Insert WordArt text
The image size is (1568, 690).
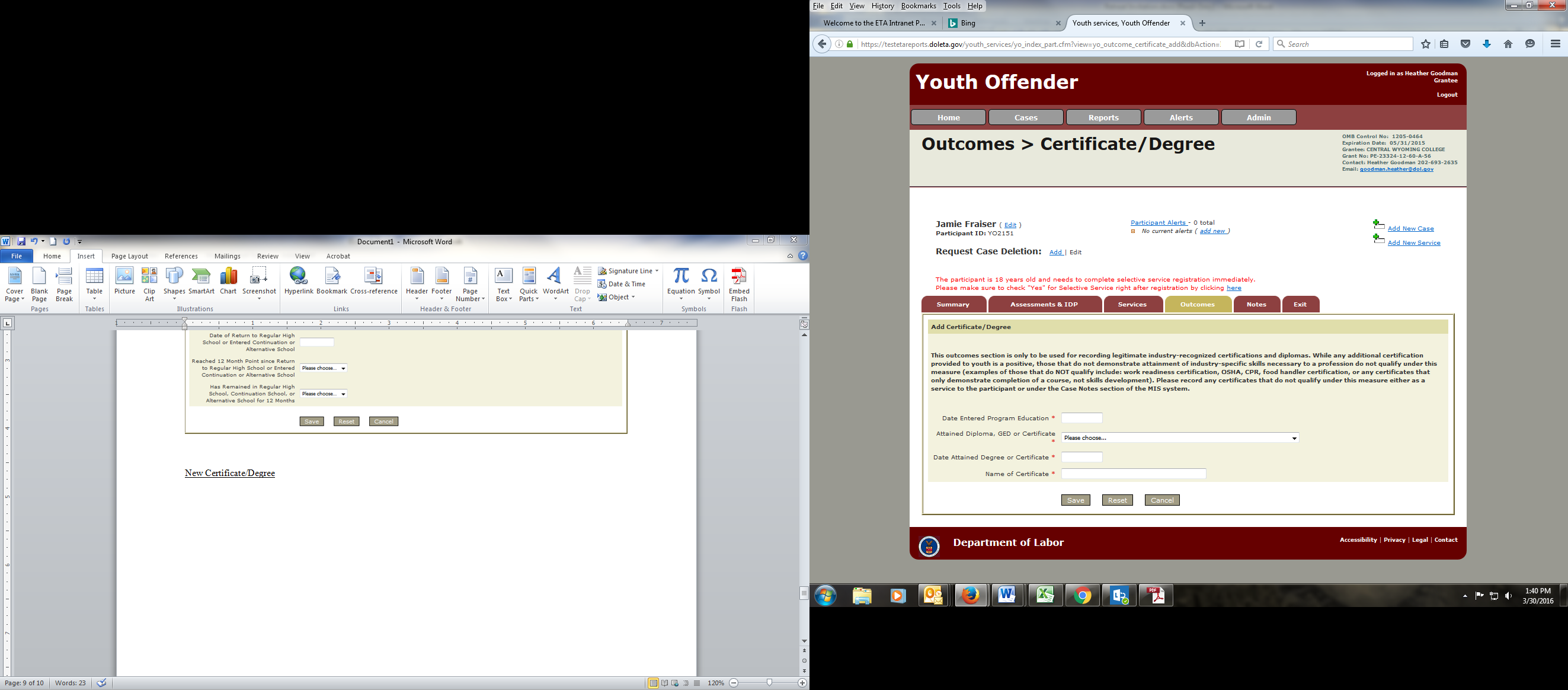pyautogui.click(x=555, y=282)
